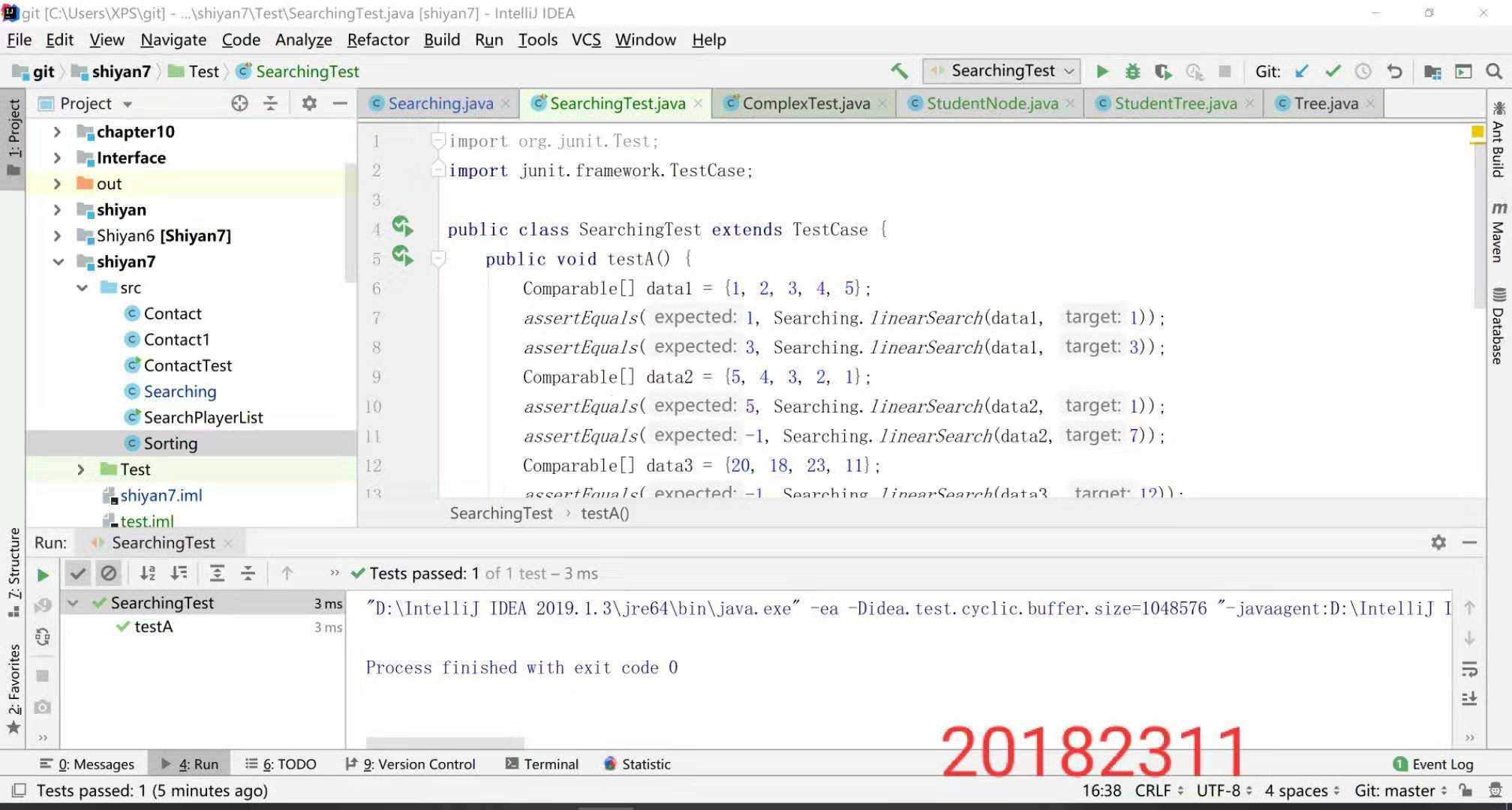Collapse the shiyan7 module
This screenshot has width=1512, height=810.
pos(58,262)
